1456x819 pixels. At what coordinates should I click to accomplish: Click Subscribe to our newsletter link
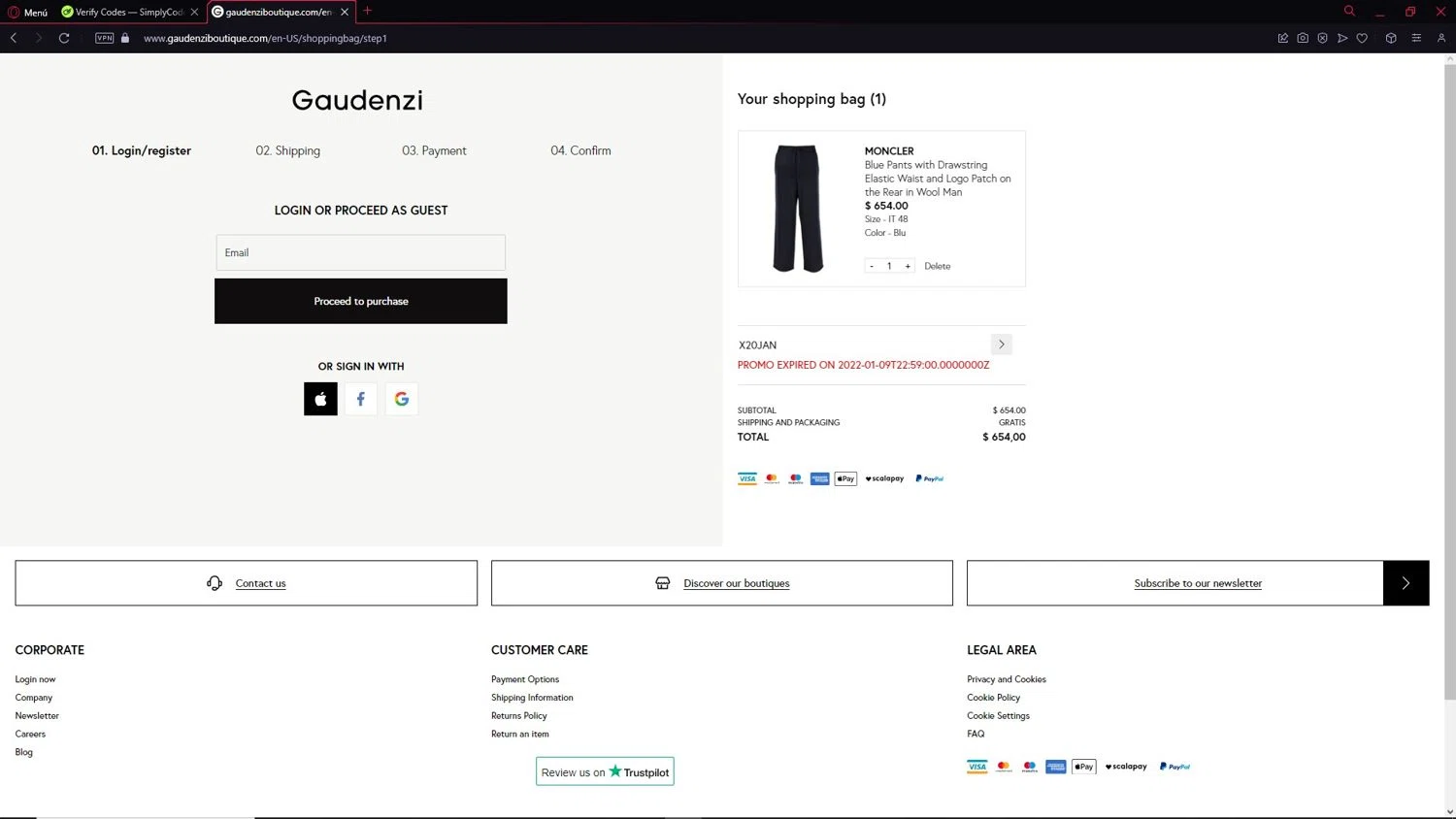[1198, 583]
